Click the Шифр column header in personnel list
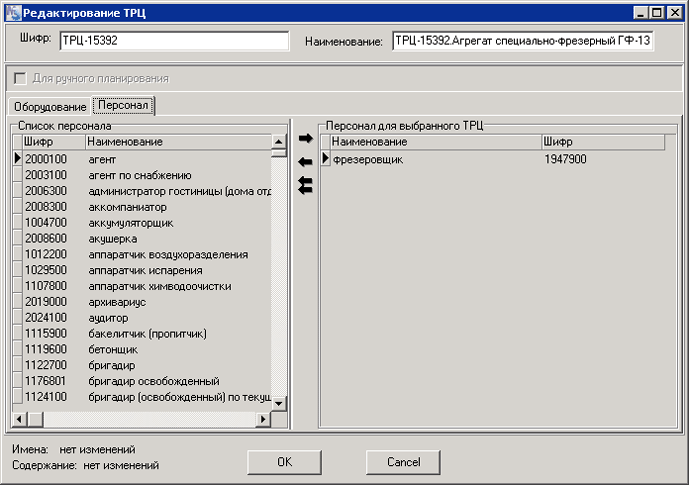 coord(54,142)
